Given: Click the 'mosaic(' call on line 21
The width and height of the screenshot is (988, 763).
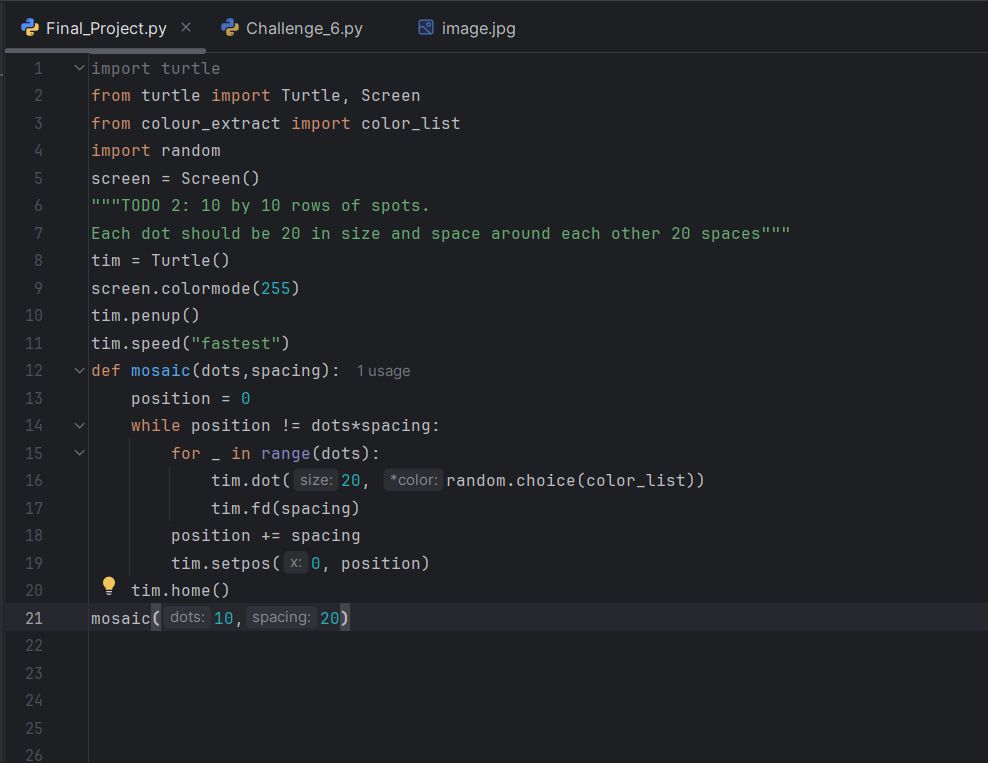Looking at the screenshot, I should pos(126,618).
